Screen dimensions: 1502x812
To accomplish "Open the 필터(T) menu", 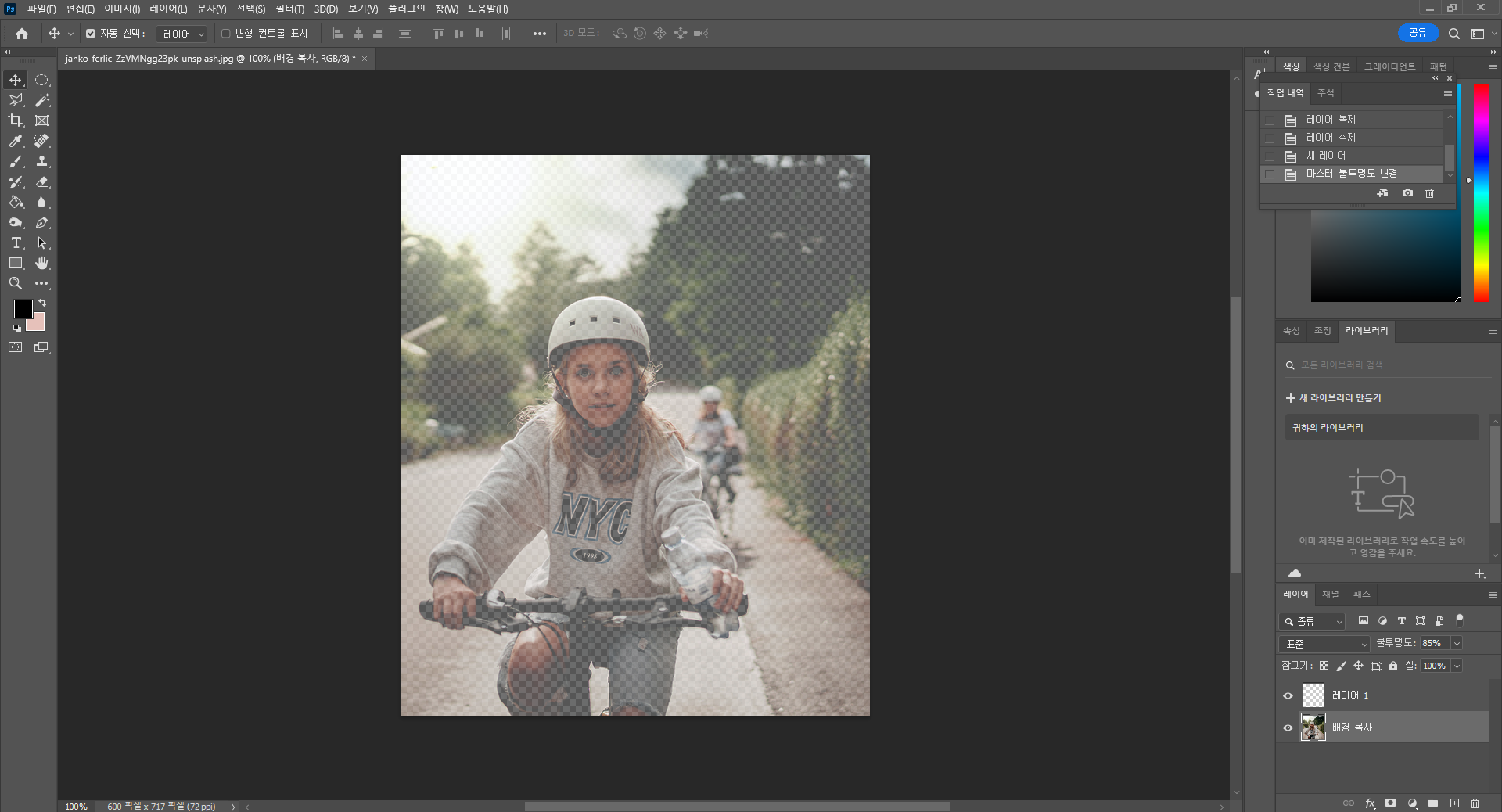I will [x=289, y=9].
